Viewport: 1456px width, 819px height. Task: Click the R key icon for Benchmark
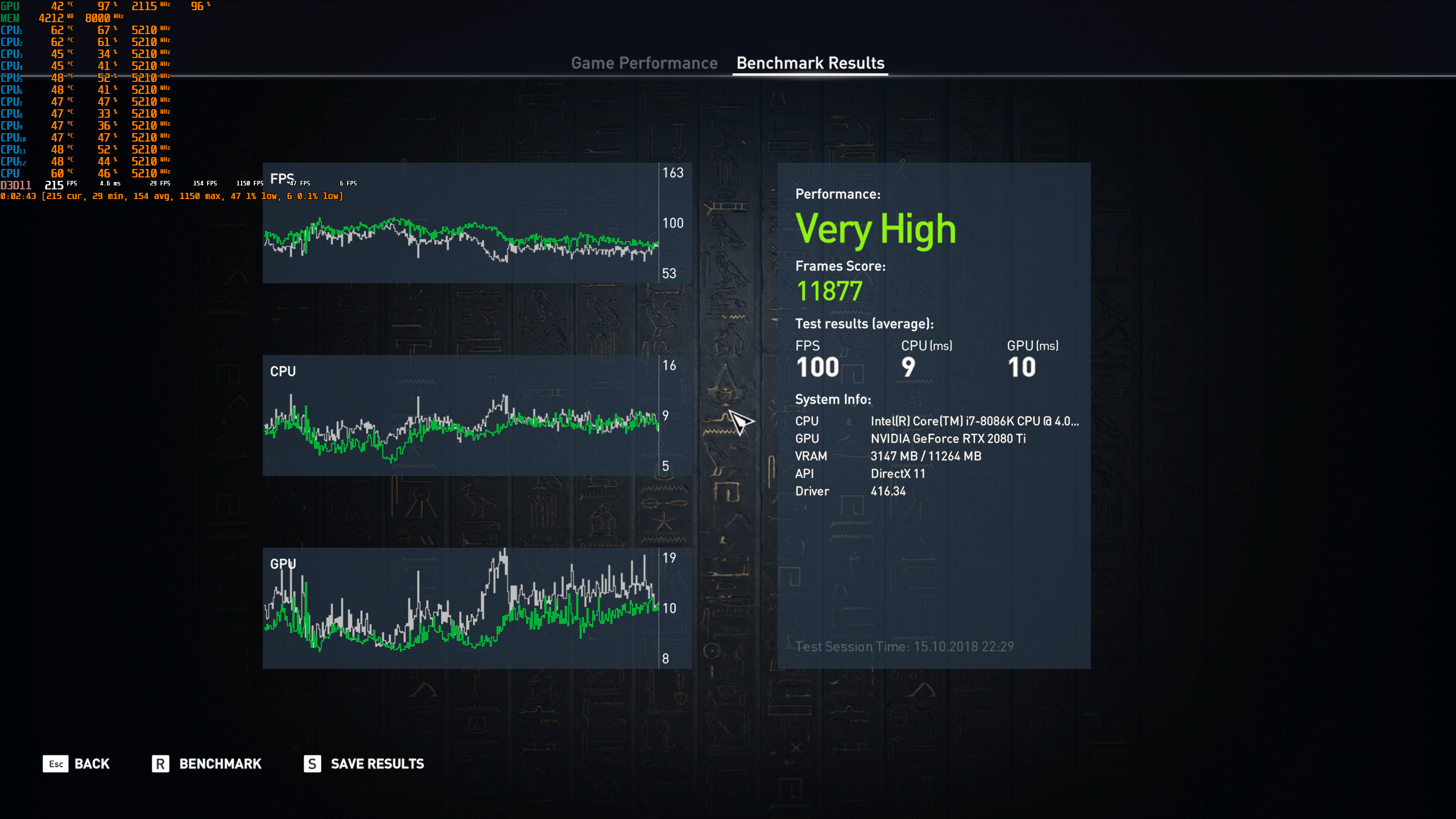[x=160, y=763]
